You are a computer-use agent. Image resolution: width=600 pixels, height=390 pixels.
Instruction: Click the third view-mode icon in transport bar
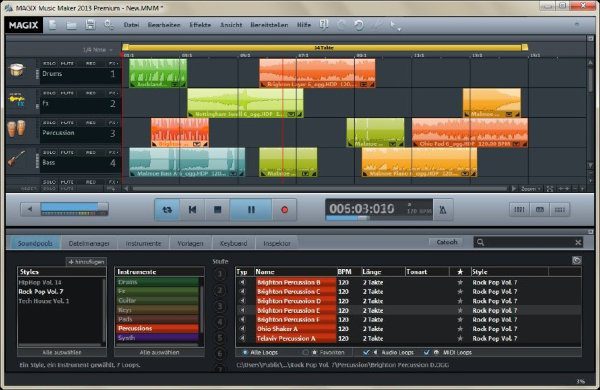(560, 210)
